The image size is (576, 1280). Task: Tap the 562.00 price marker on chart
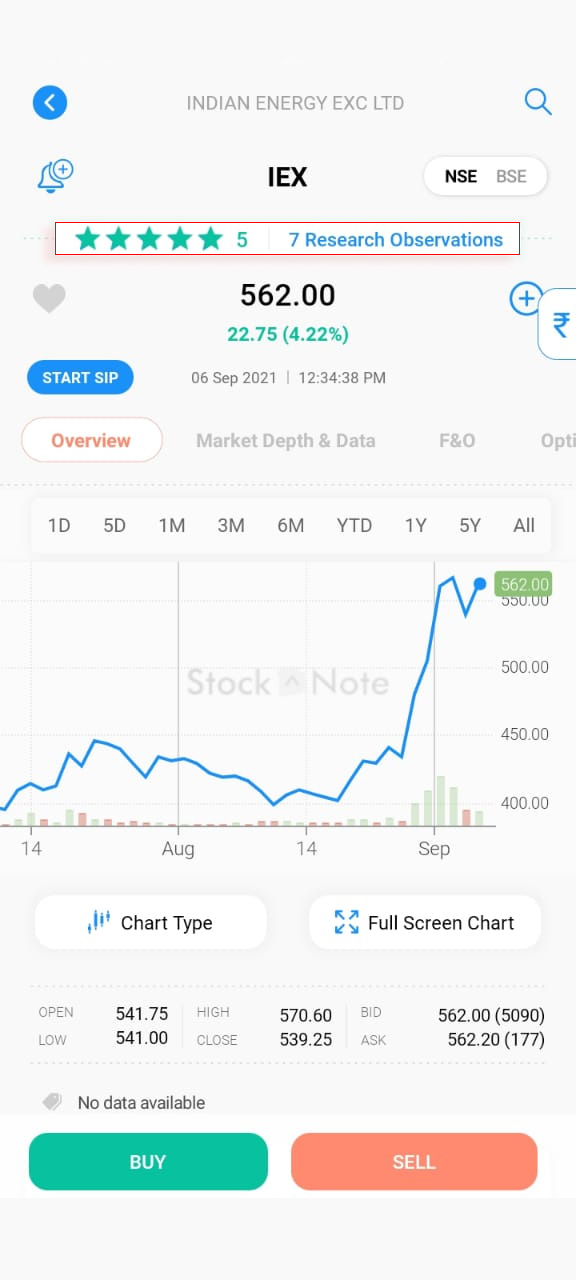click(522, 583)
